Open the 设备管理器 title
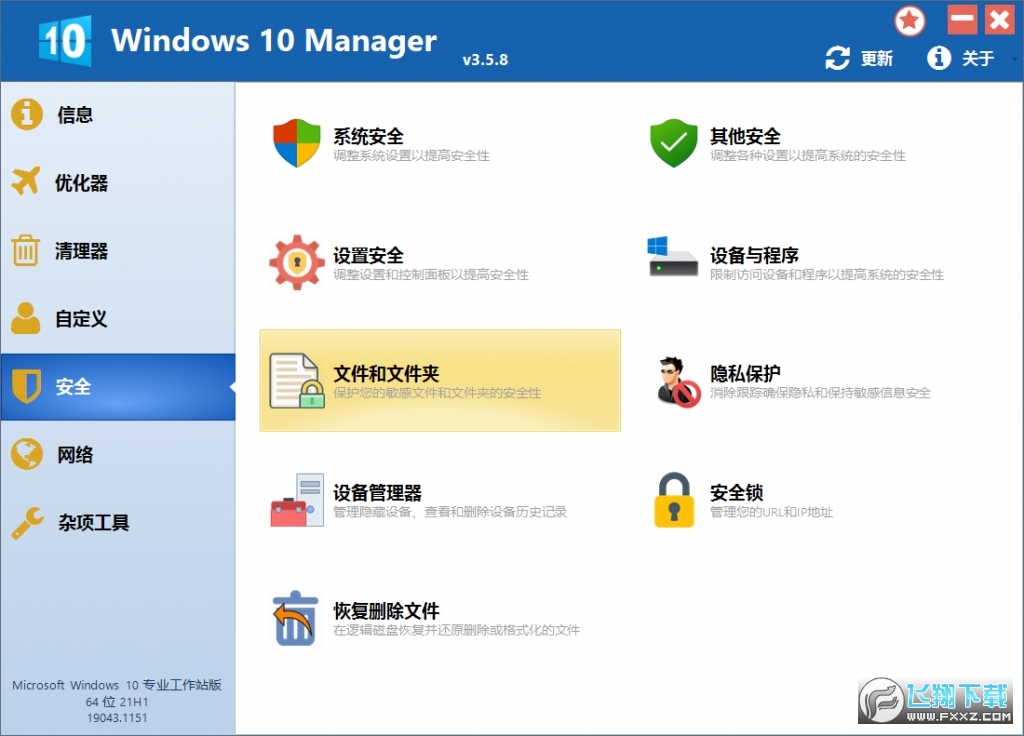The image size is (1024, 736). coord(377,492)
